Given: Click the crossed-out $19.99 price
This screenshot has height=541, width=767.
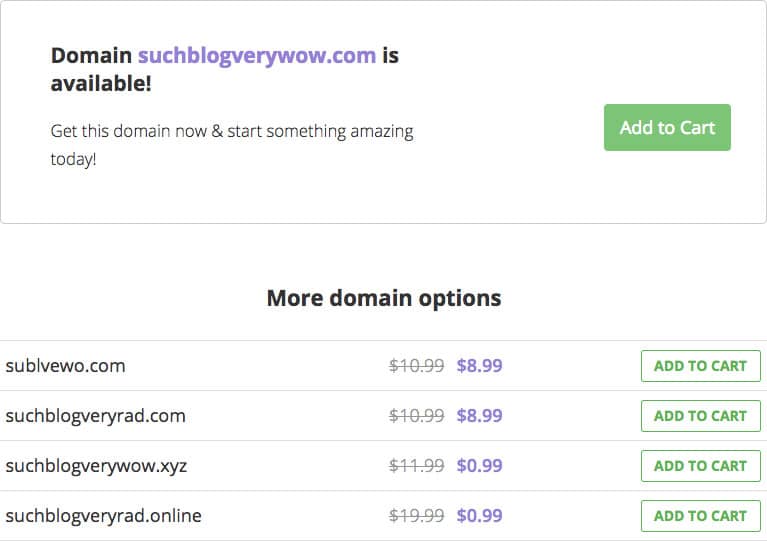Looking at the screenshot, I should click(x=416, y=516).
